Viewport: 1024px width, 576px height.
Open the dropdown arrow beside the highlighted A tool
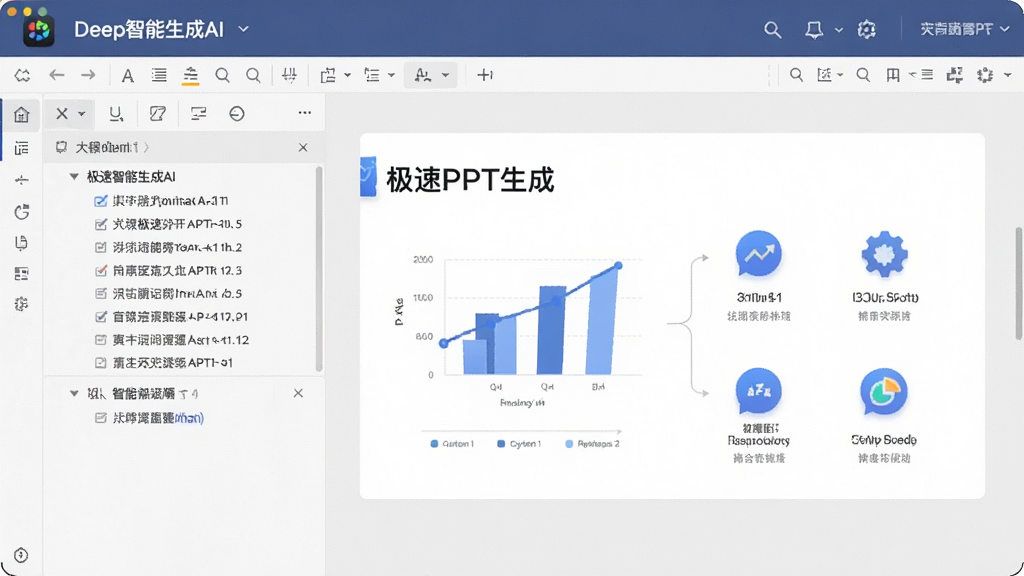point(445,75)
